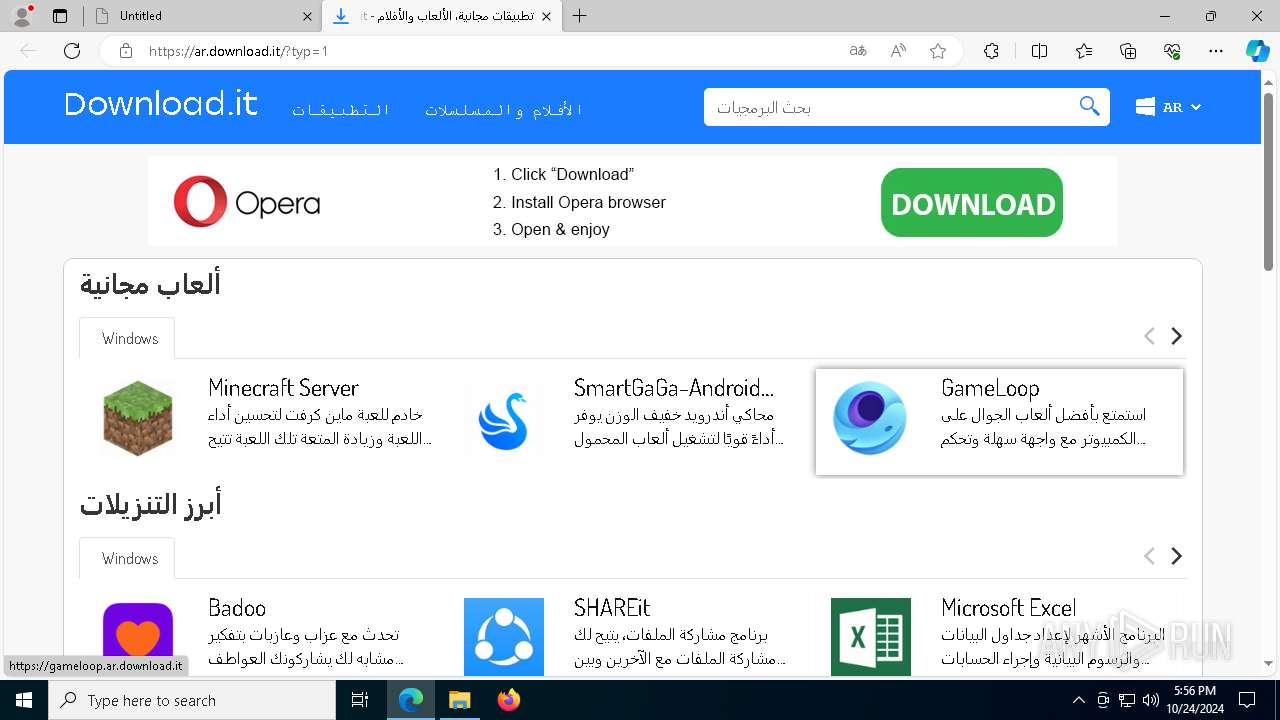This screenshot has height=720, width=1280.
Task: Open the SHAREit app icon
Action: pyautogui.click(x=504, y=637)
